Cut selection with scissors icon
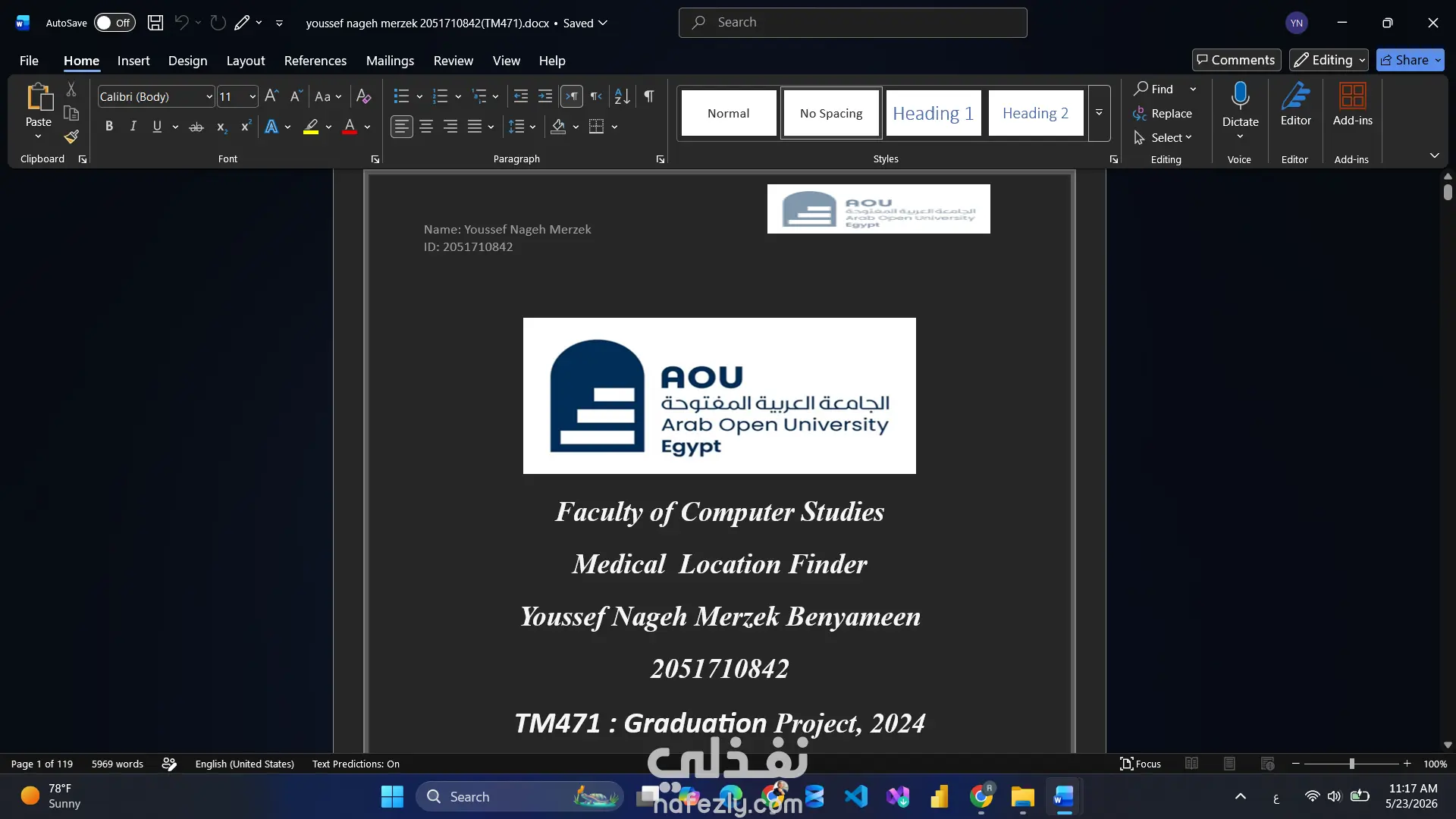This screenshot has width=1456, height=819. pyautogui.click(x=71, y=89)
